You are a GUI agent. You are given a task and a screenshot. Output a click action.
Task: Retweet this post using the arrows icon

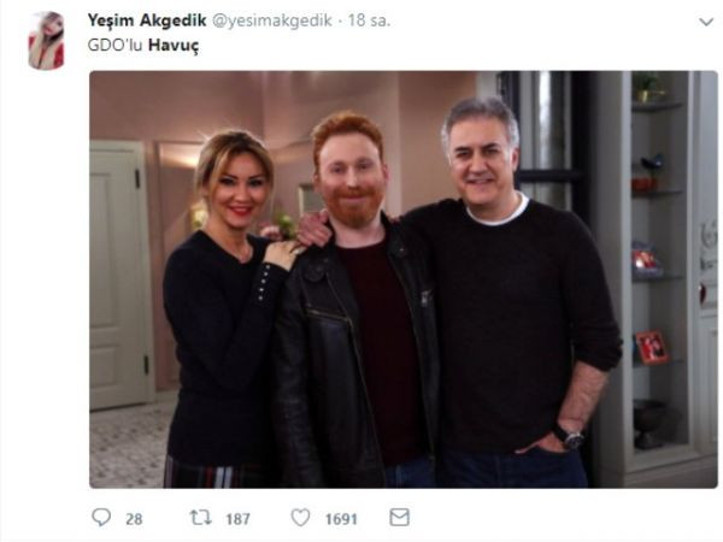pyautogui.click(x=201, y=518)
